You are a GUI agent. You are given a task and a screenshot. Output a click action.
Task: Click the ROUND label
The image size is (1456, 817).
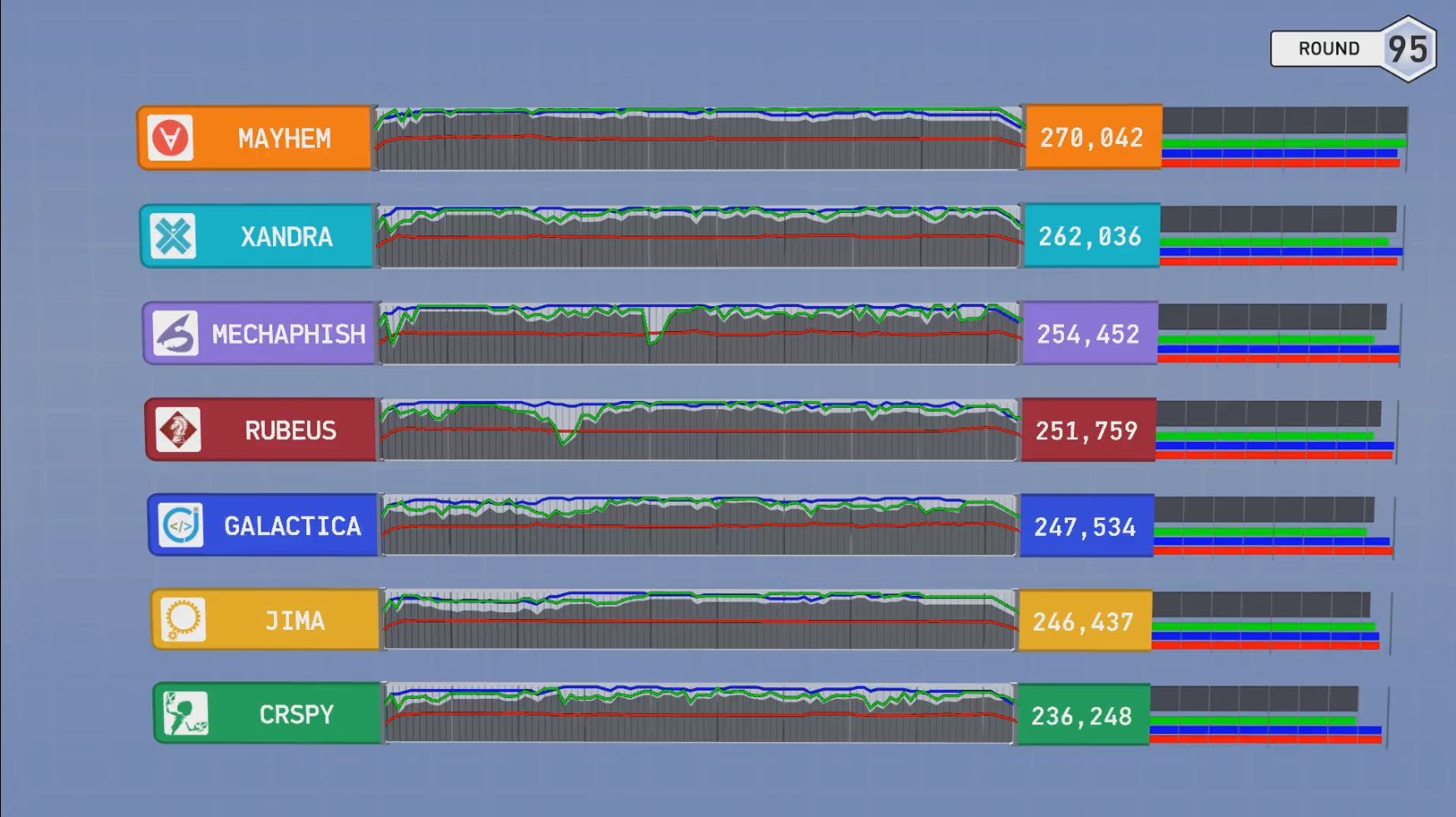1329,49
